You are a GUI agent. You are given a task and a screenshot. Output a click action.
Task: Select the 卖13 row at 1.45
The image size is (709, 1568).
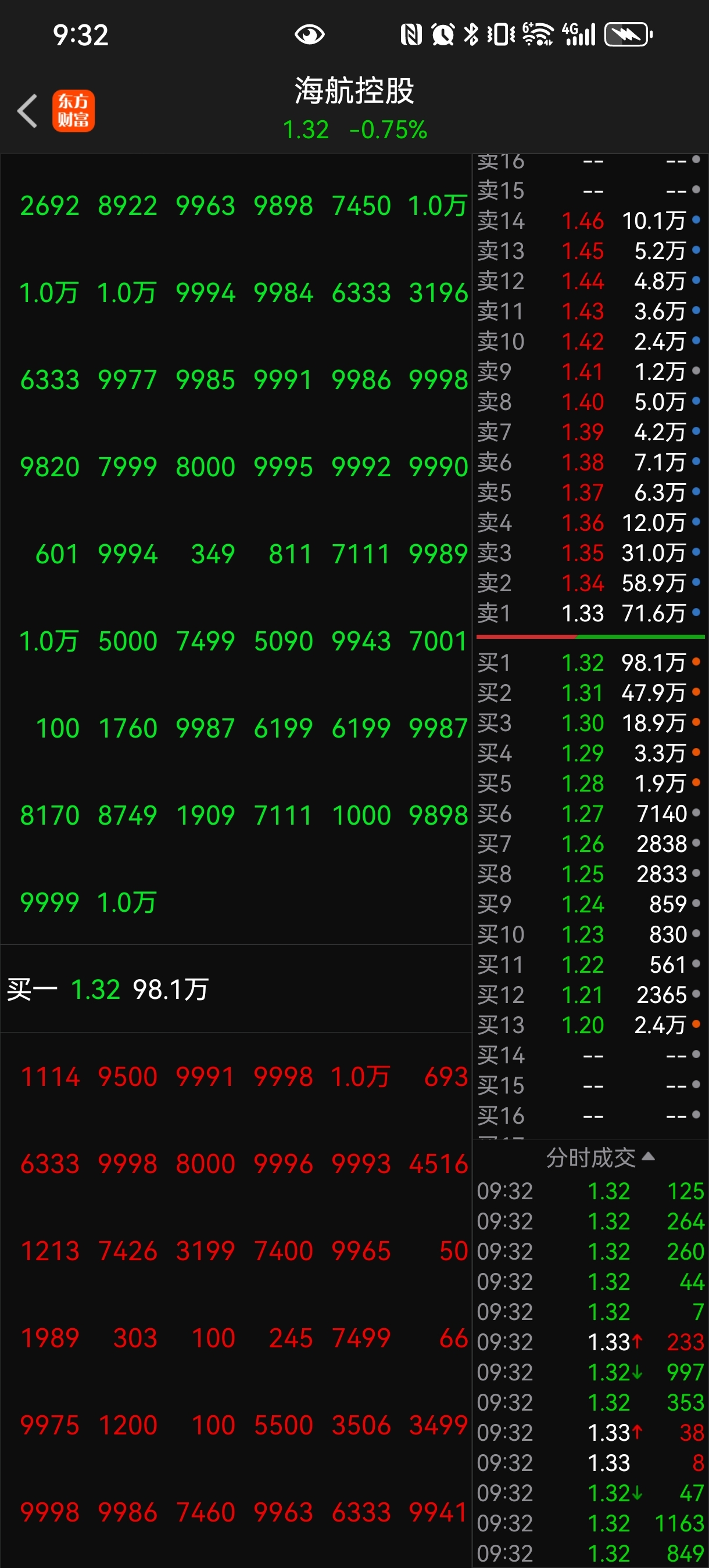pos(590,251)
